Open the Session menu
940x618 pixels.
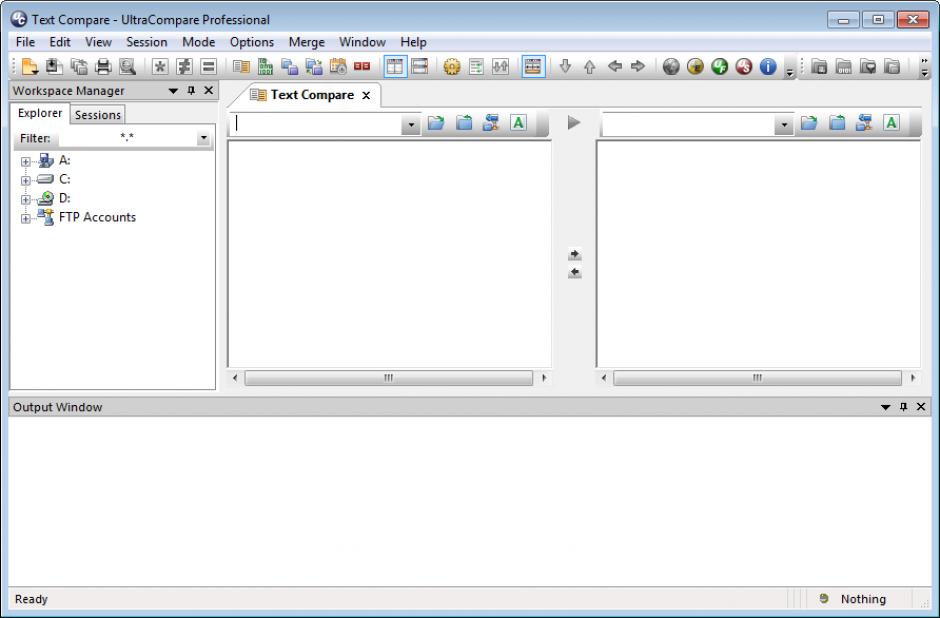pos(146,42)
